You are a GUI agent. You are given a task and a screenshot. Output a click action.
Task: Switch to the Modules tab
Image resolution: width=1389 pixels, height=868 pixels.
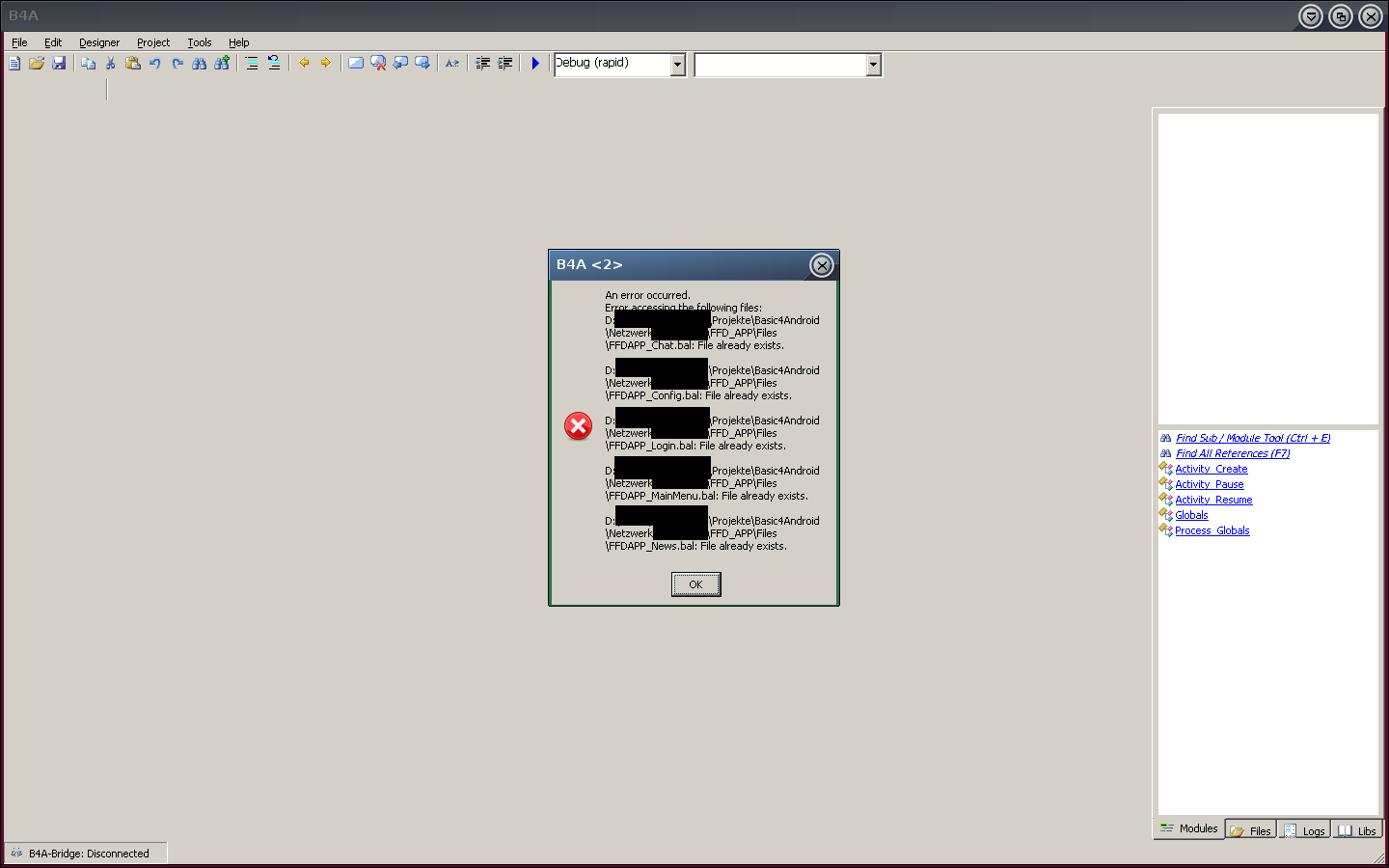pyautogui.click(x=1189, y=828)
